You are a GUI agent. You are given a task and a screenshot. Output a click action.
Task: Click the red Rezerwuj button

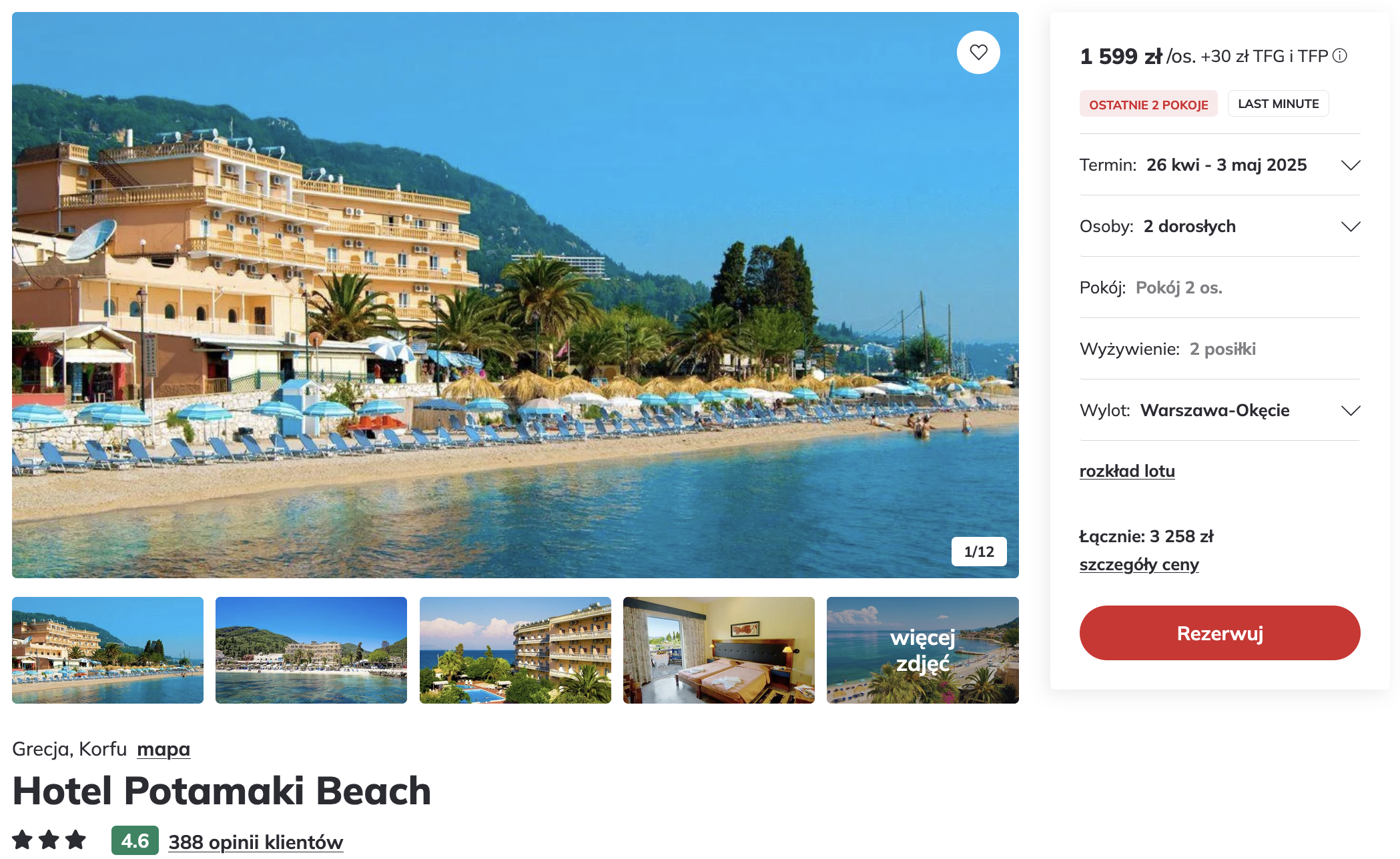click(1220, 633)
